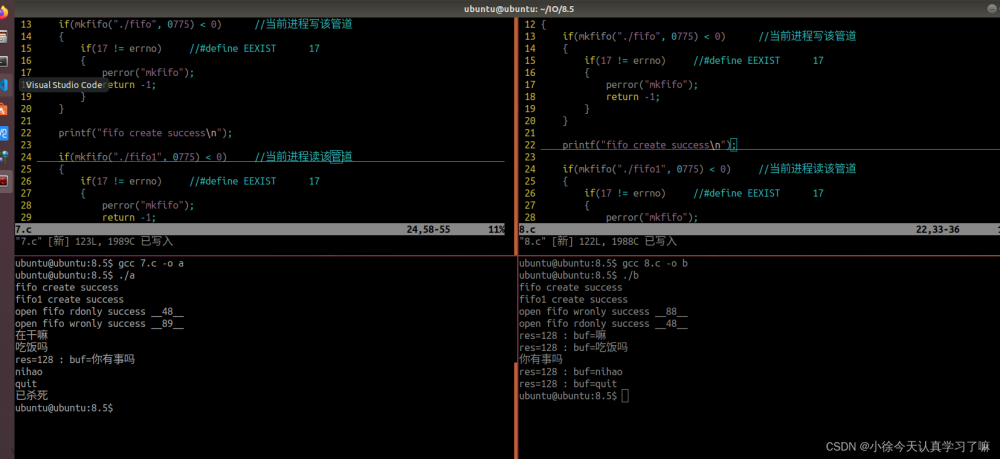
Task: Click the './a' command in left terminal
Action: pyautogui.click(x=126, y=275)
